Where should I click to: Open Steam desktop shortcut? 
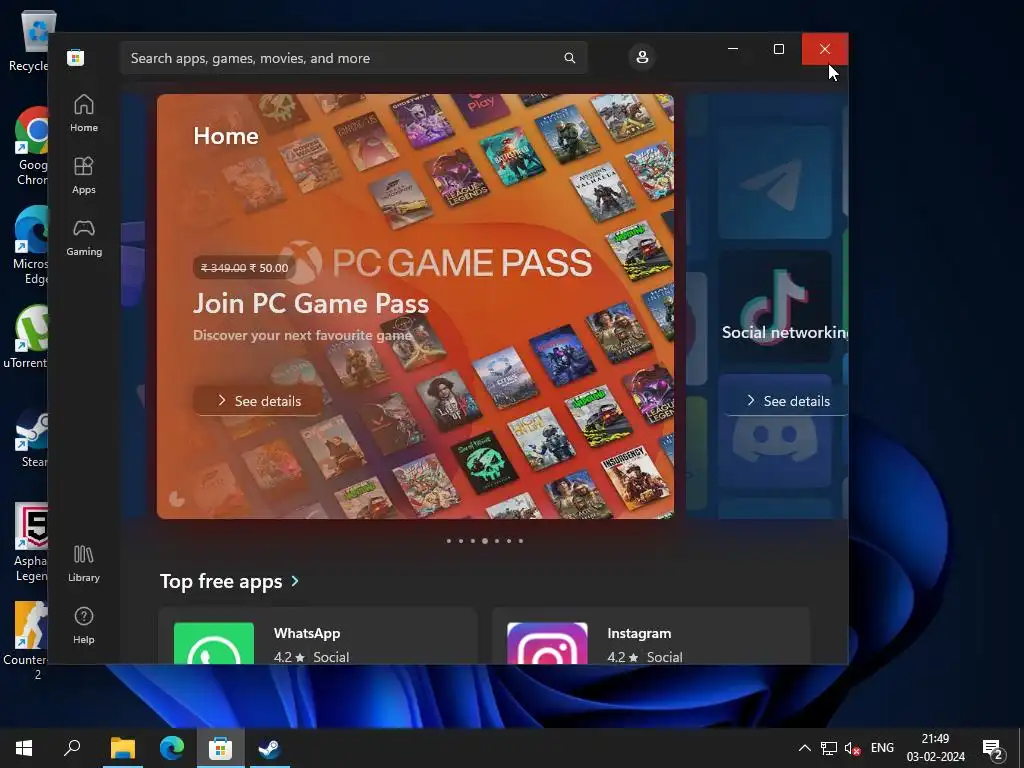pos(33,438)
